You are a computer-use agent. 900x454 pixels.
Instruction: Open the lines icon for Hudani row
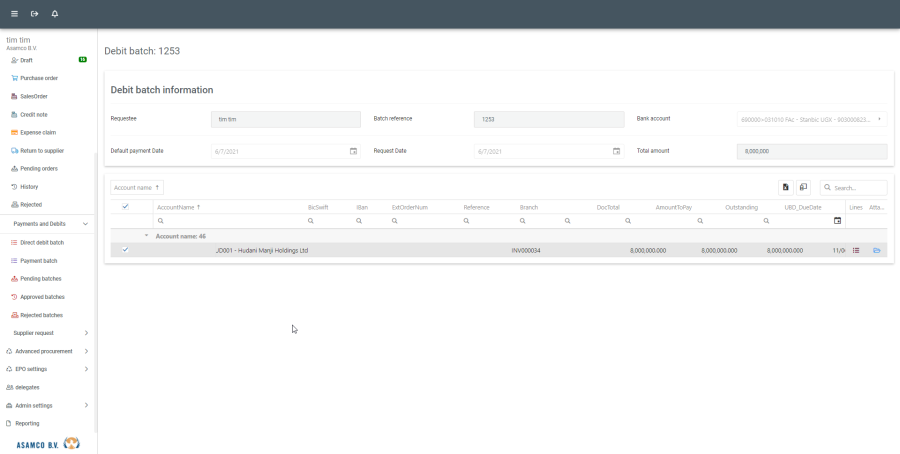point(856,250)
